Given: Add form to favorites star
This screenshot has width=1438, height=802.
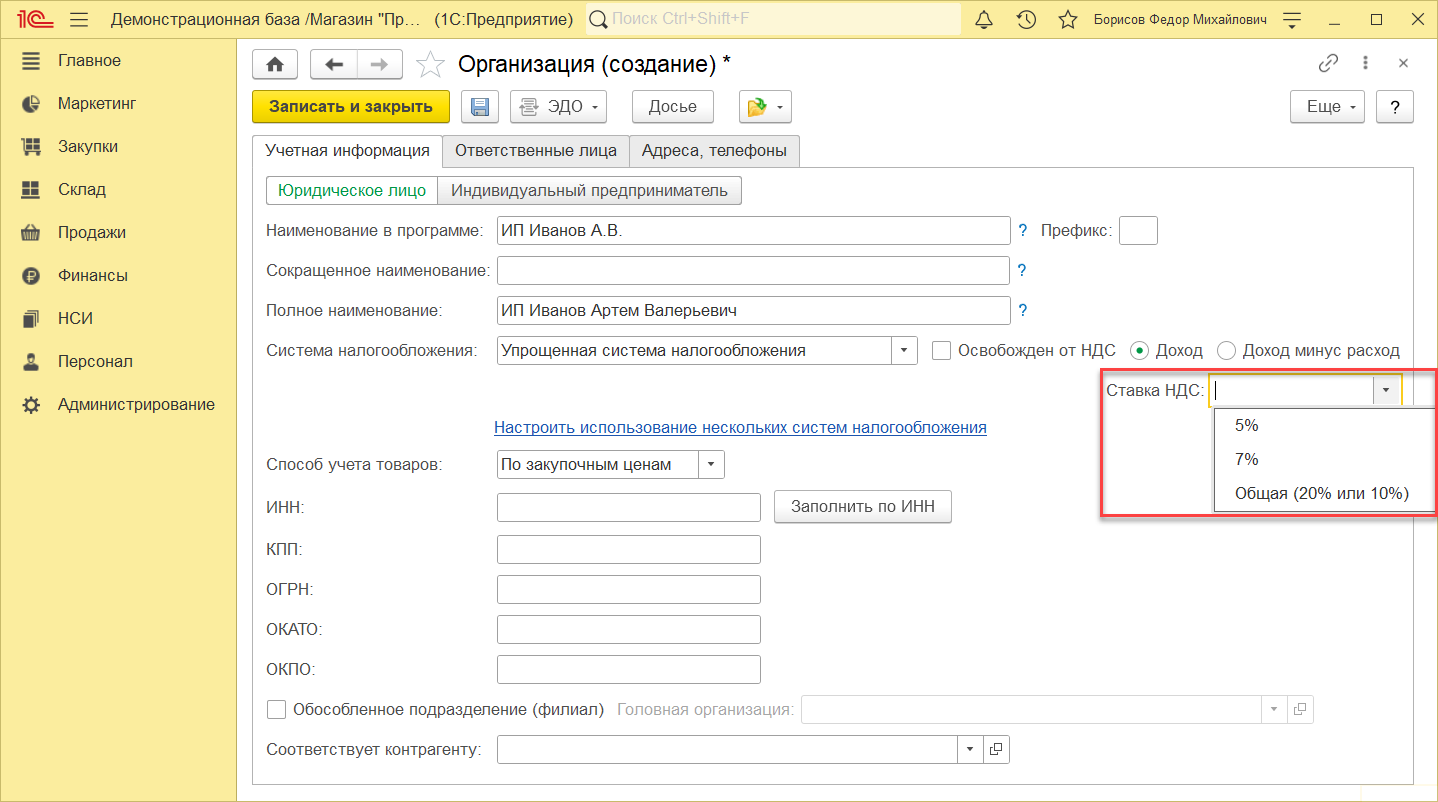Looking at the screenshot, I should pos(430,65).
